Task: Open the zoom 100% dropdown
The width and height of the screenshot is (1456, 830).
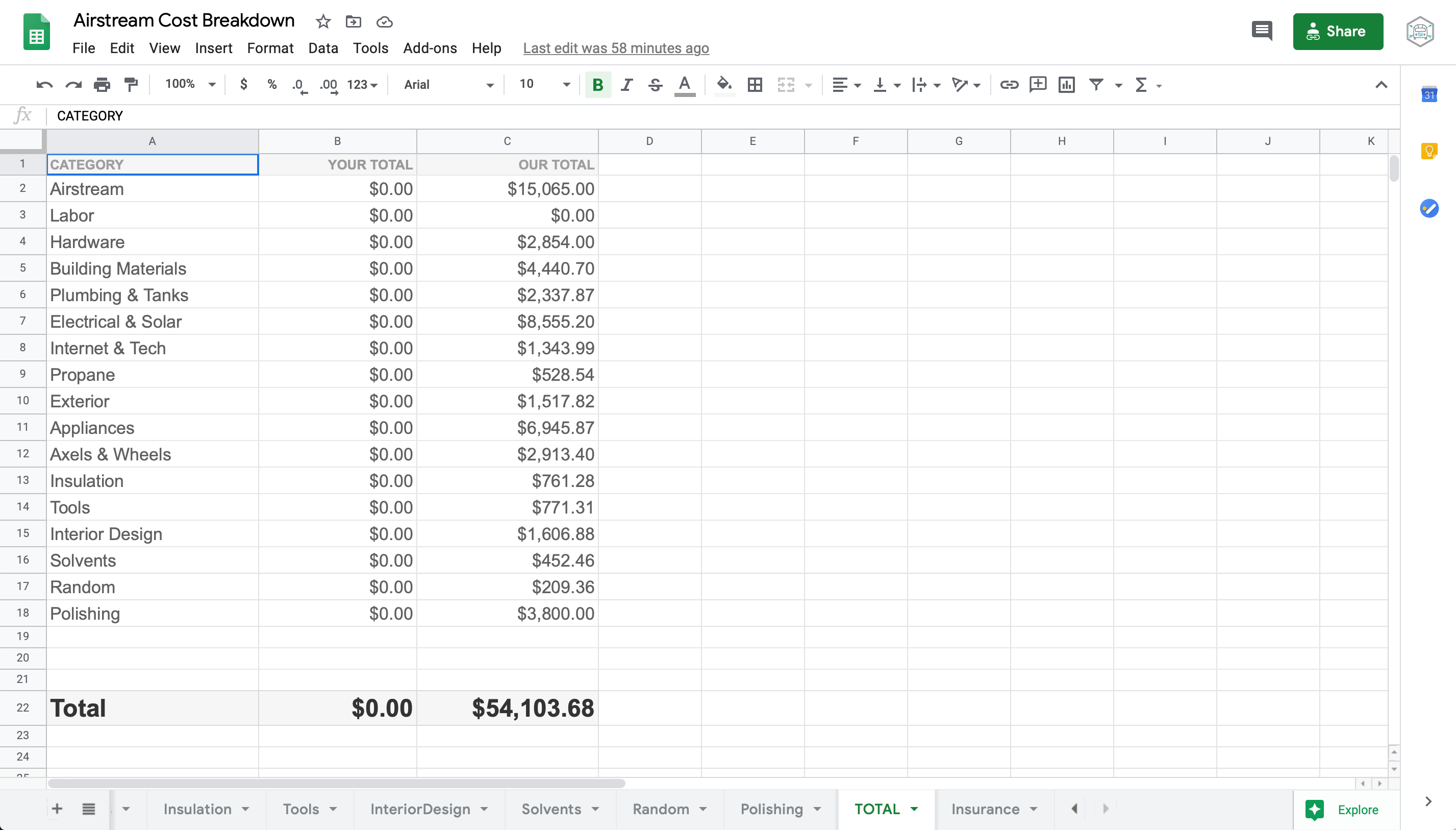Action: pos(190,84)
